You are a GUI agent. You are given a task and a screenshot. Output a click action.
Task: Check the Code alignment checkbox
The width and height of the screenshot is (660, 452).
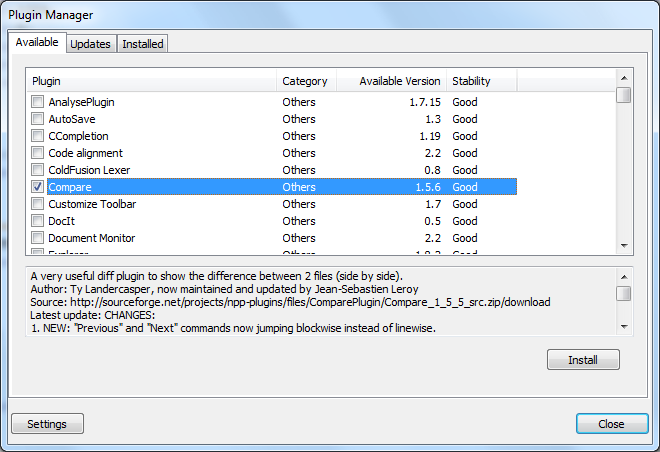pyautogui.click(x=37, y=152)
